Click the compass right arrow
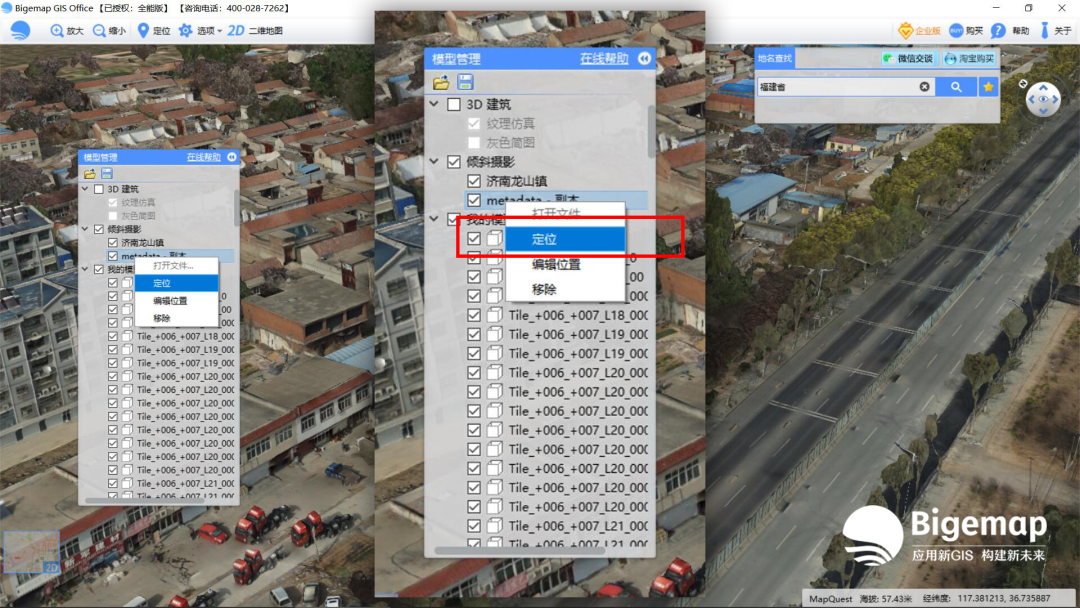Screen dimensions: 1080x608 click(x=1055, y=100)
